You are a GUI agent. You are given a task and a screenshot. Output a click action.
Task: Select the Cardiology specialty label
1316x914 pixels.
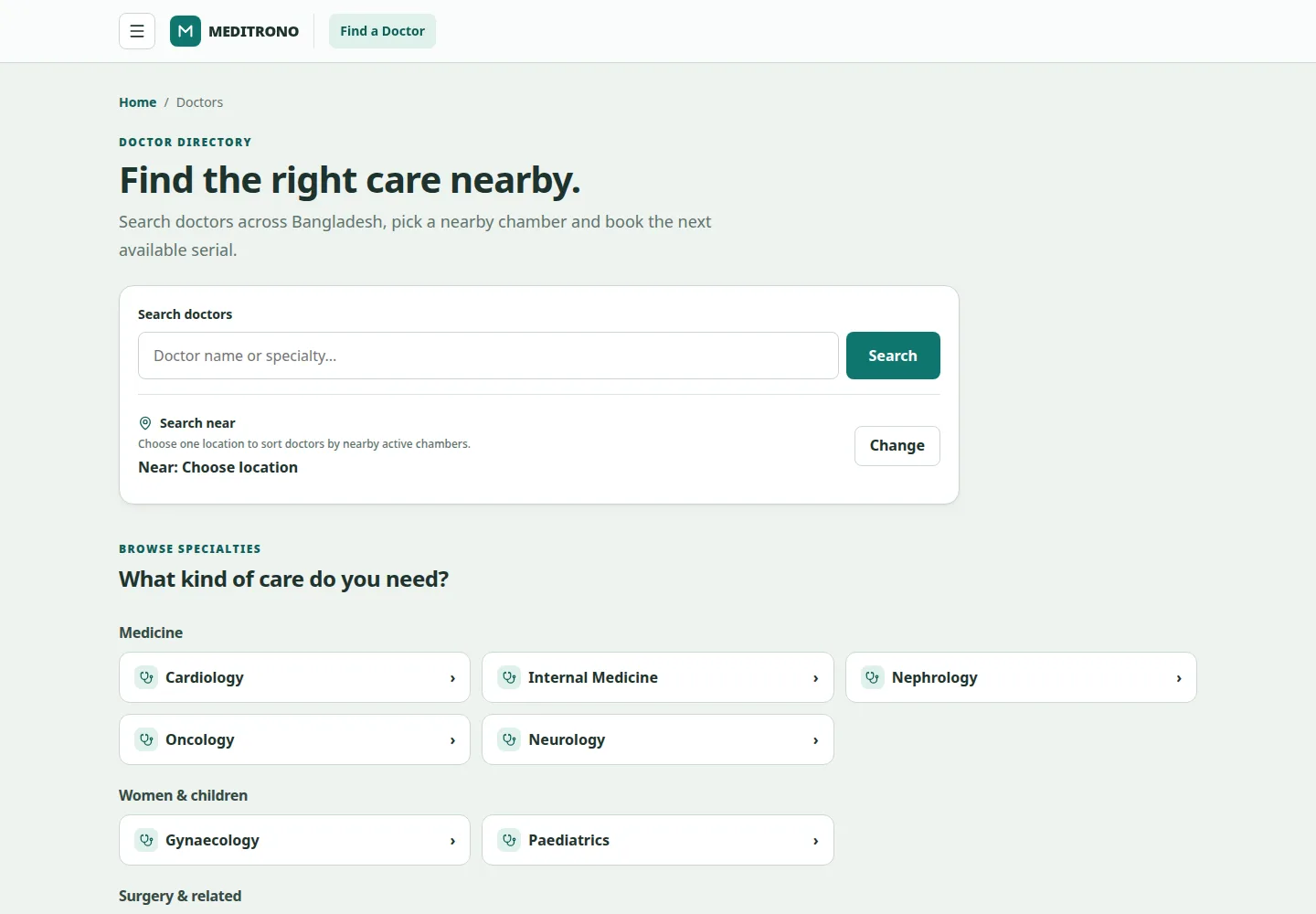click(x=205, y=677)
